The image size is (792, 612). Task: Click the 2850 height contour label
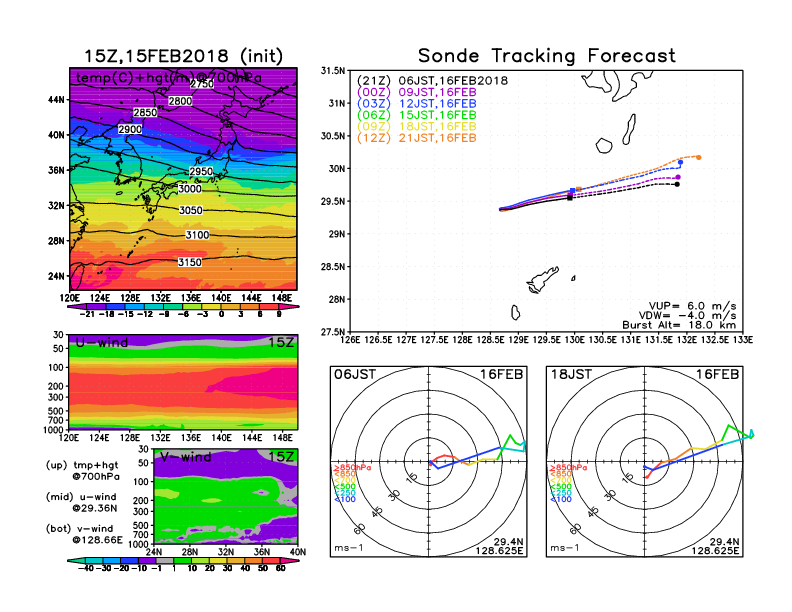[145, 113]
